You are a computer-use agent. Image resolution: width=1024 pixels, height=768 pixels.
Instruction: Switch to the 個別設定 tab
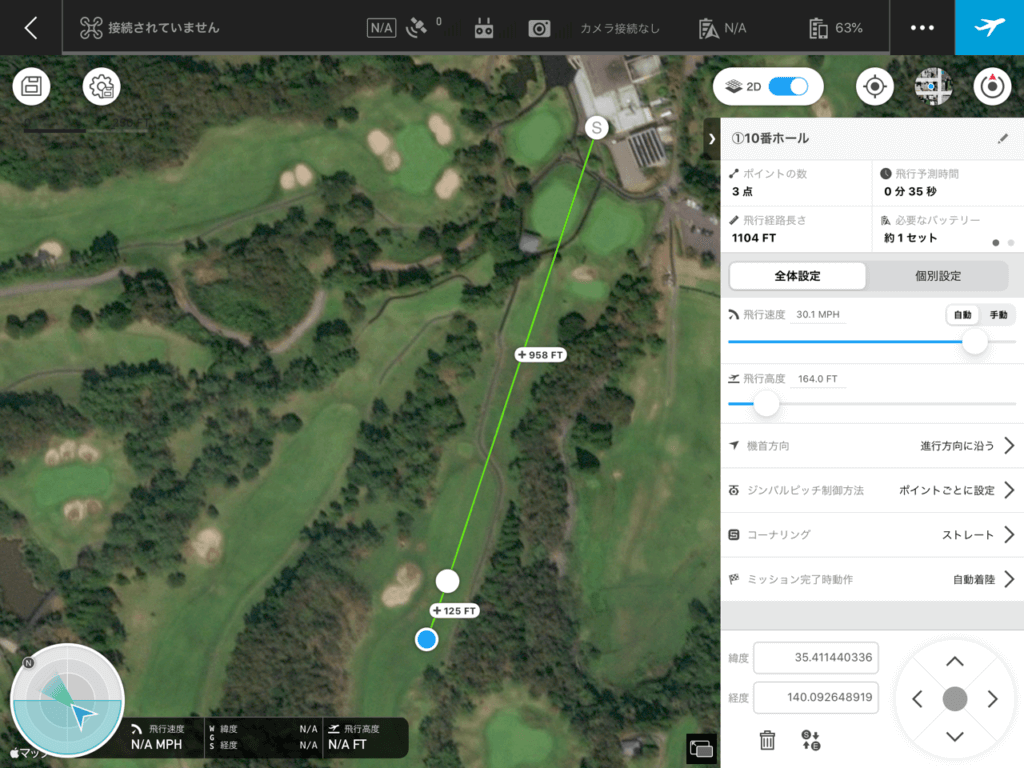click(937, 276)
